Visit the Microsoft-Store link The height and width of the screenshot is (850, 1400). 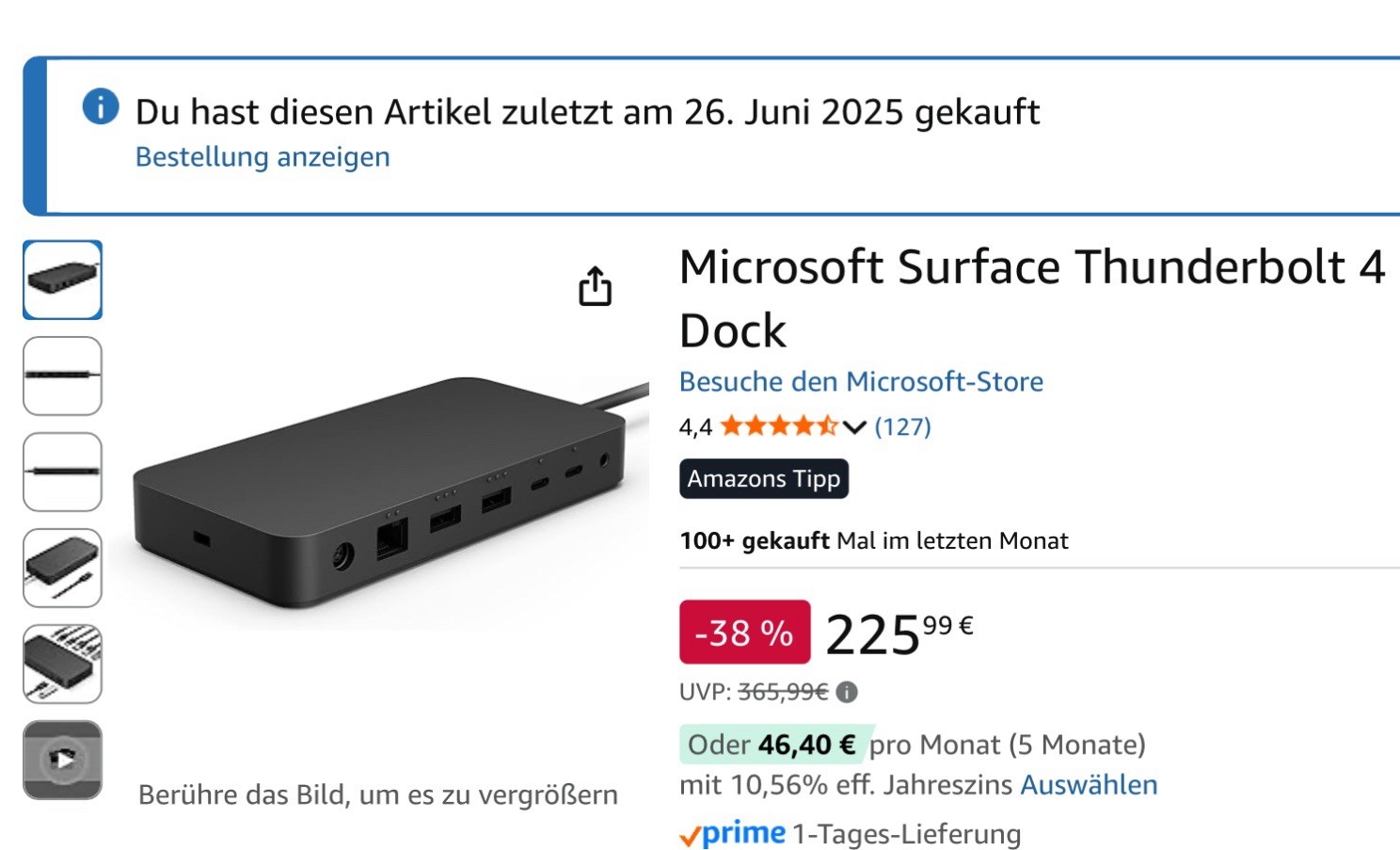click(x=861, y=381)
